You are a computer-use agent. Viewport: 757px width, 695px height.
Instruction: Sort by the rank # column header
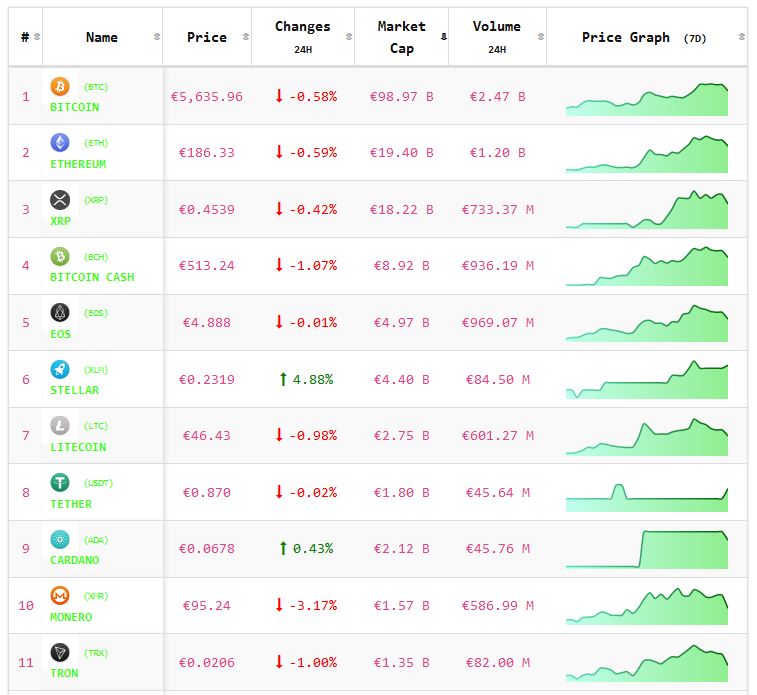click(25, 37)
